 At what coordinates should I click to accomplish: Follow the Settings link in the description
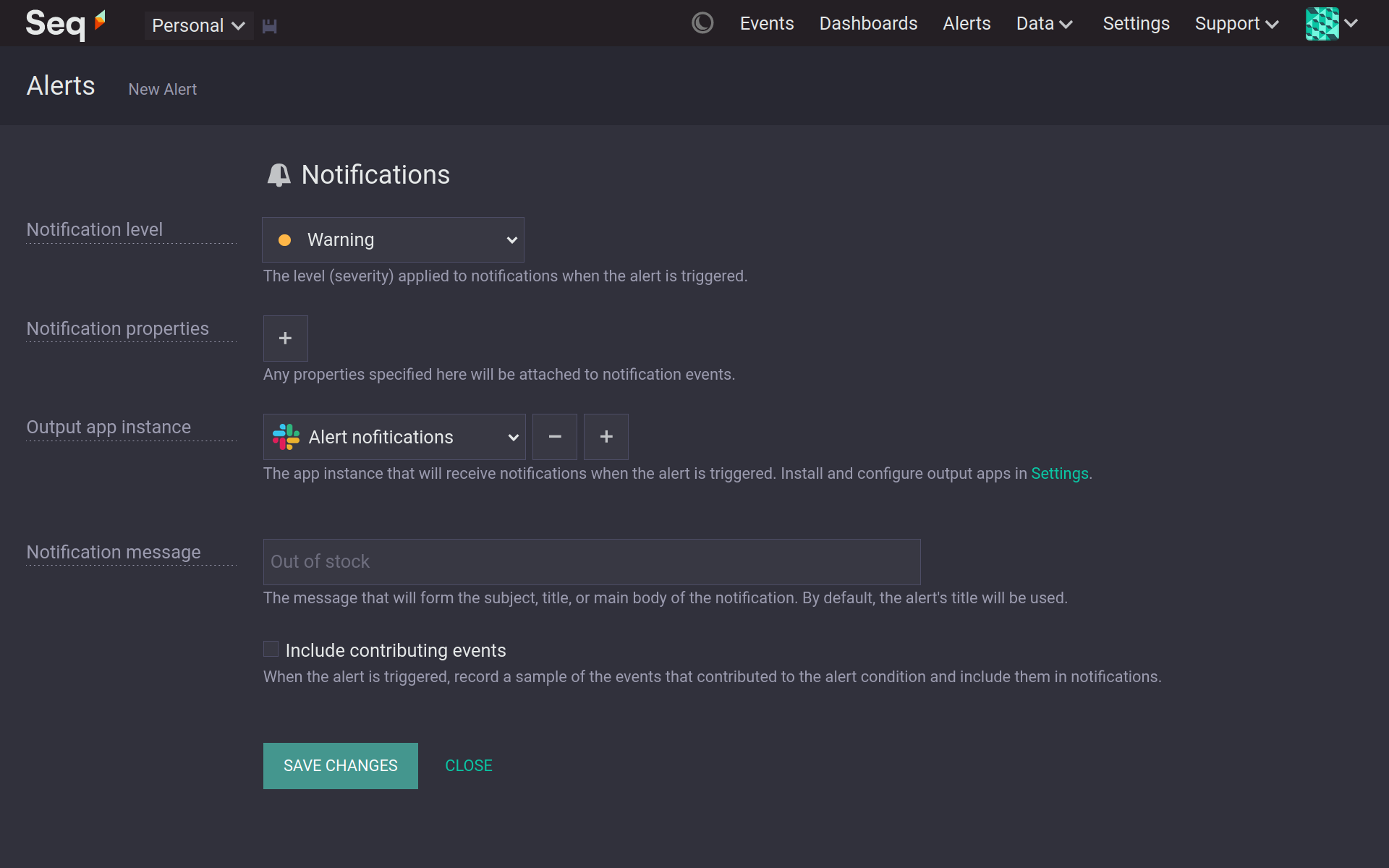click(x=1059, y=474)
